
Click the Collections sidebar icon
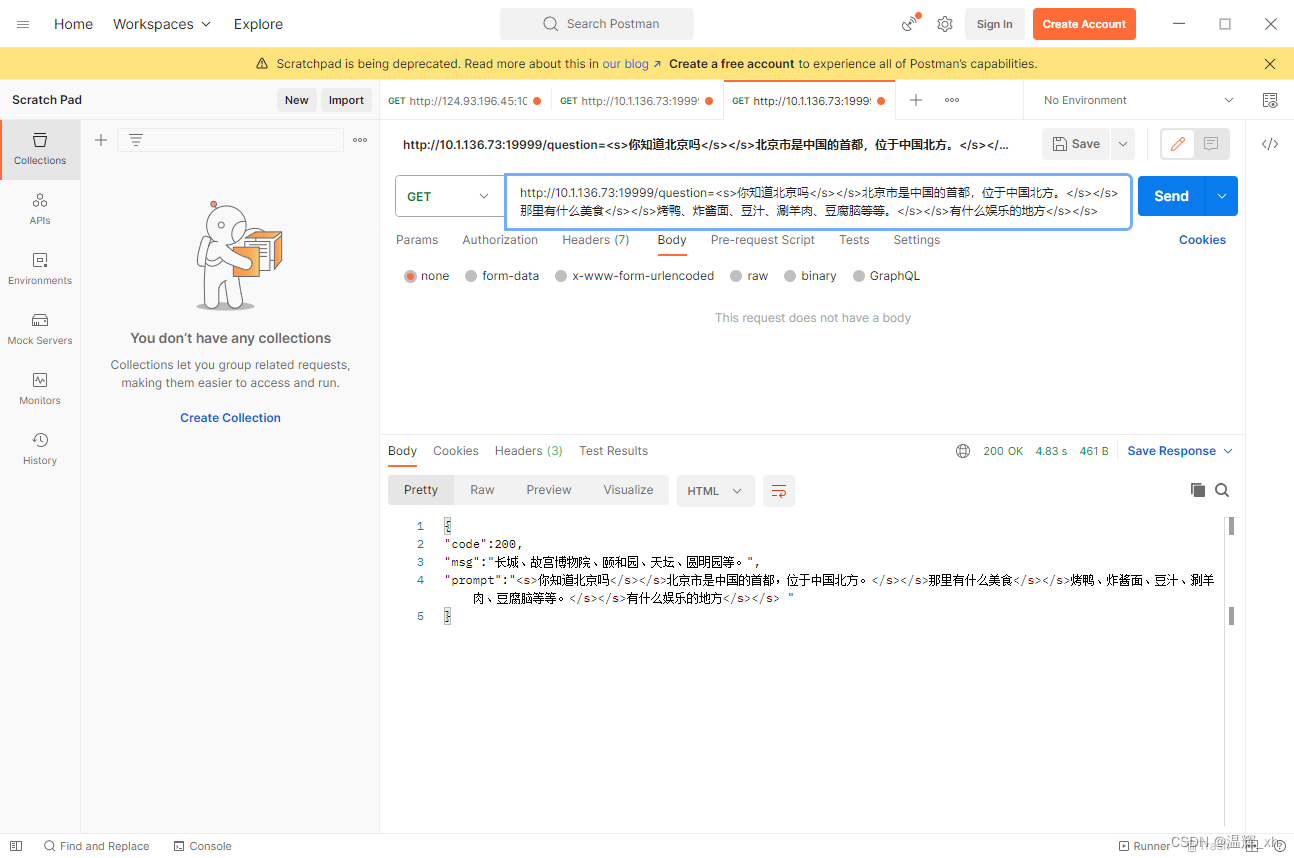coord(40,149)
